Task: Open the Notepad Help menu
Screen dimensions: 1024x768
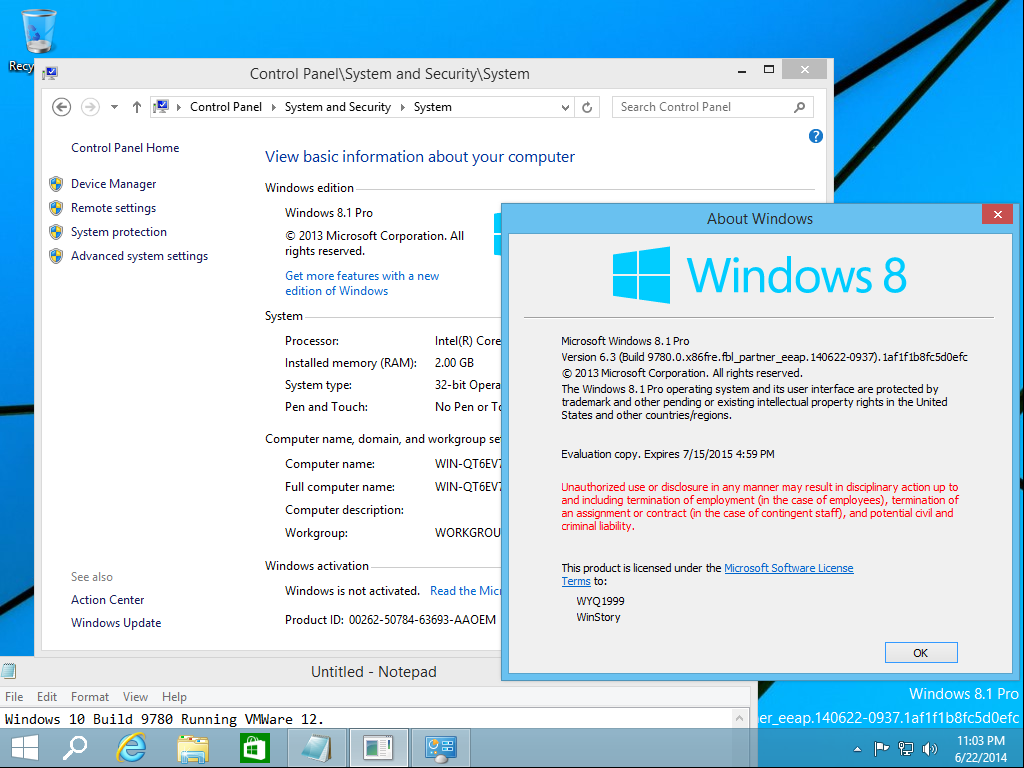Action: pos(174,697)
